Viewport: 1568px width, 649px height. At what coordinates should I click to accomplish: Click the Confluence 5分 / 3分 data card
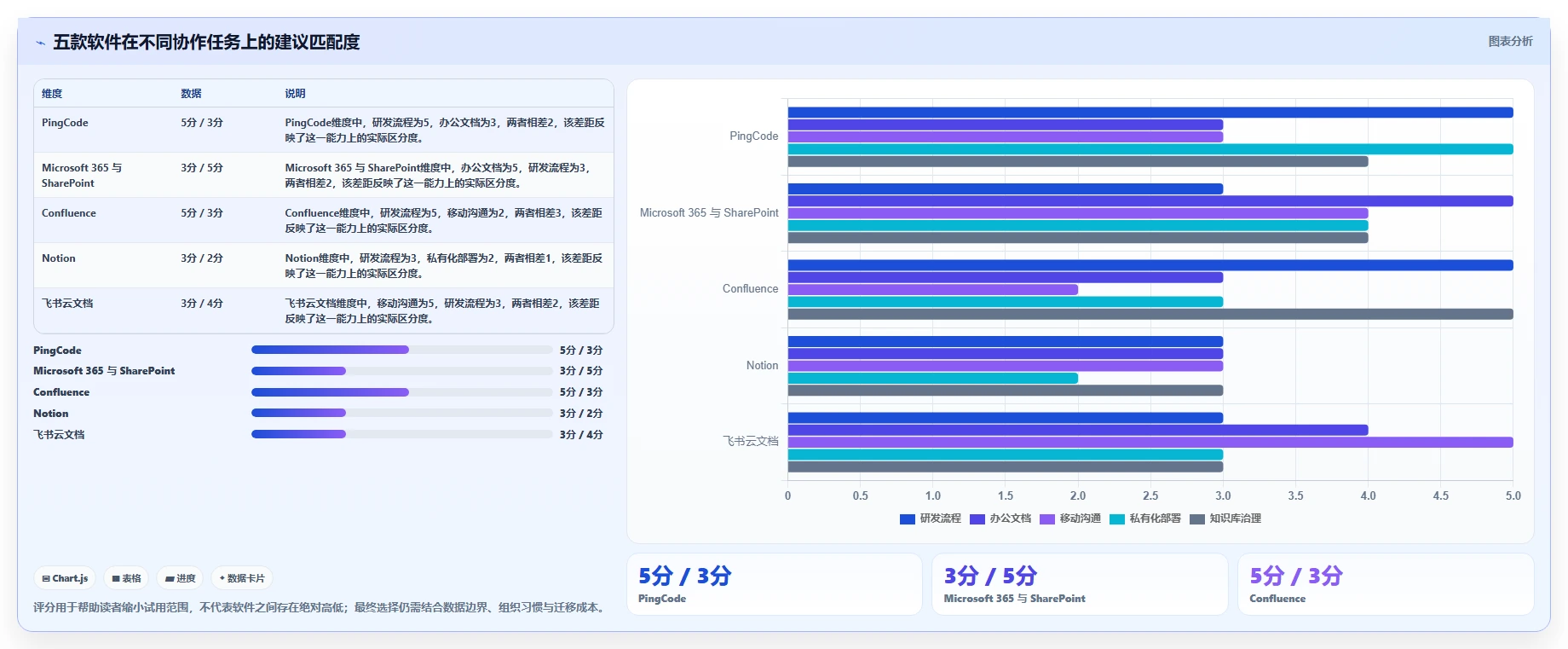click(x=1386, y=584)
